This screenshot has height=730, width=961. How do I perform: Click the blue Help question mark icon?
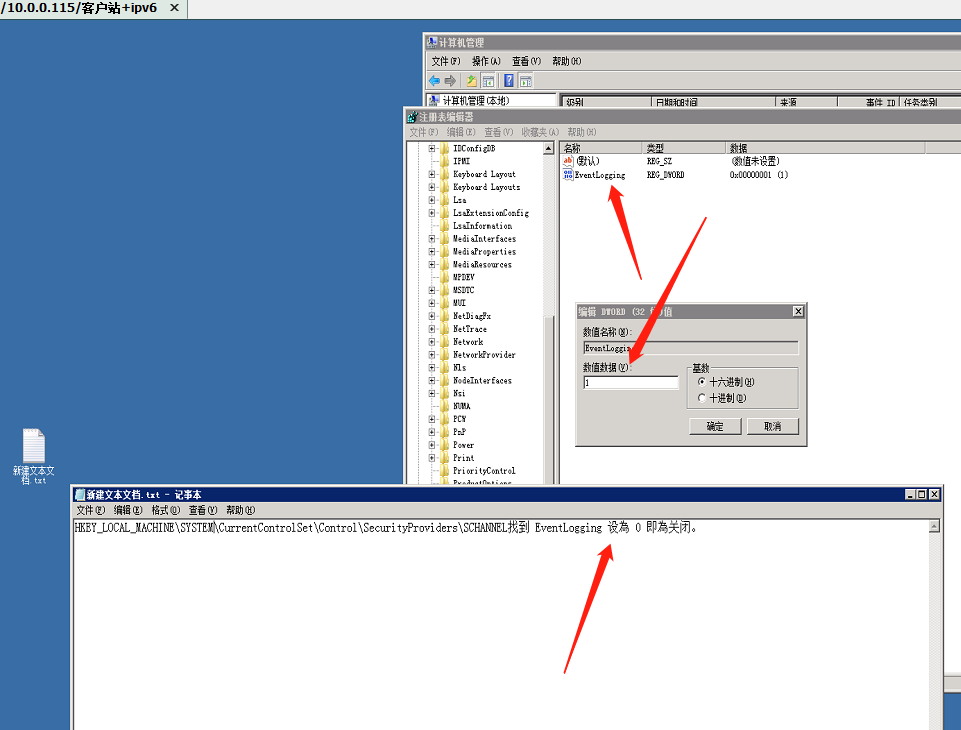pyautogui.click(x=509, y=80)
